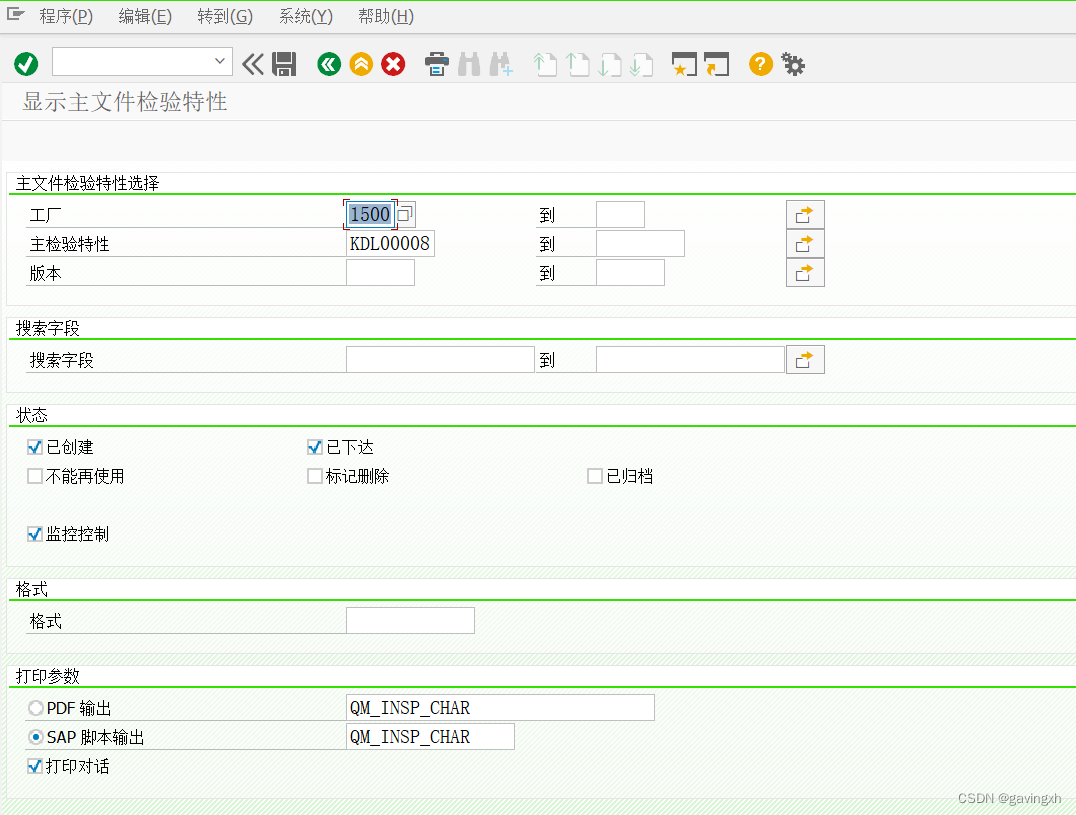Image resolution: width=1076 pixels, height=815 pixels.
Task: Open multiple selection for the 主检验特性 row
Action: point(805,244)
